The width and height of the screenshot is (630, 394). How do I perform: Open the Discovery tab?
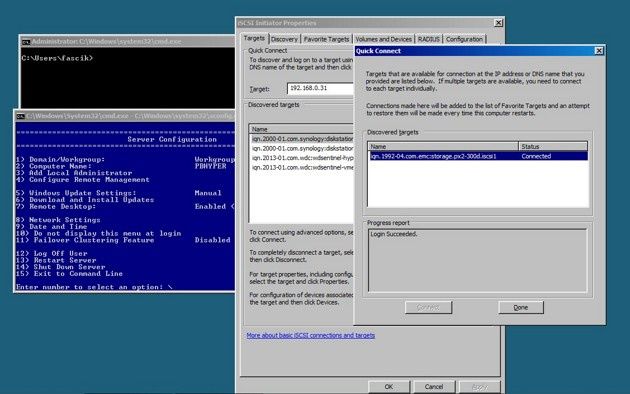(x=284, y=39)
